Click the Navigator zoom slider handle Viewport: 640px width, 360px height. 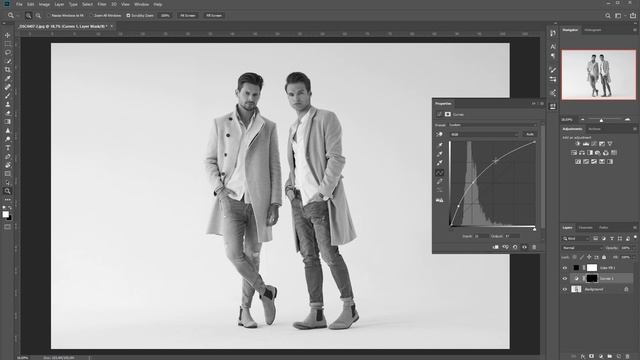601,120
